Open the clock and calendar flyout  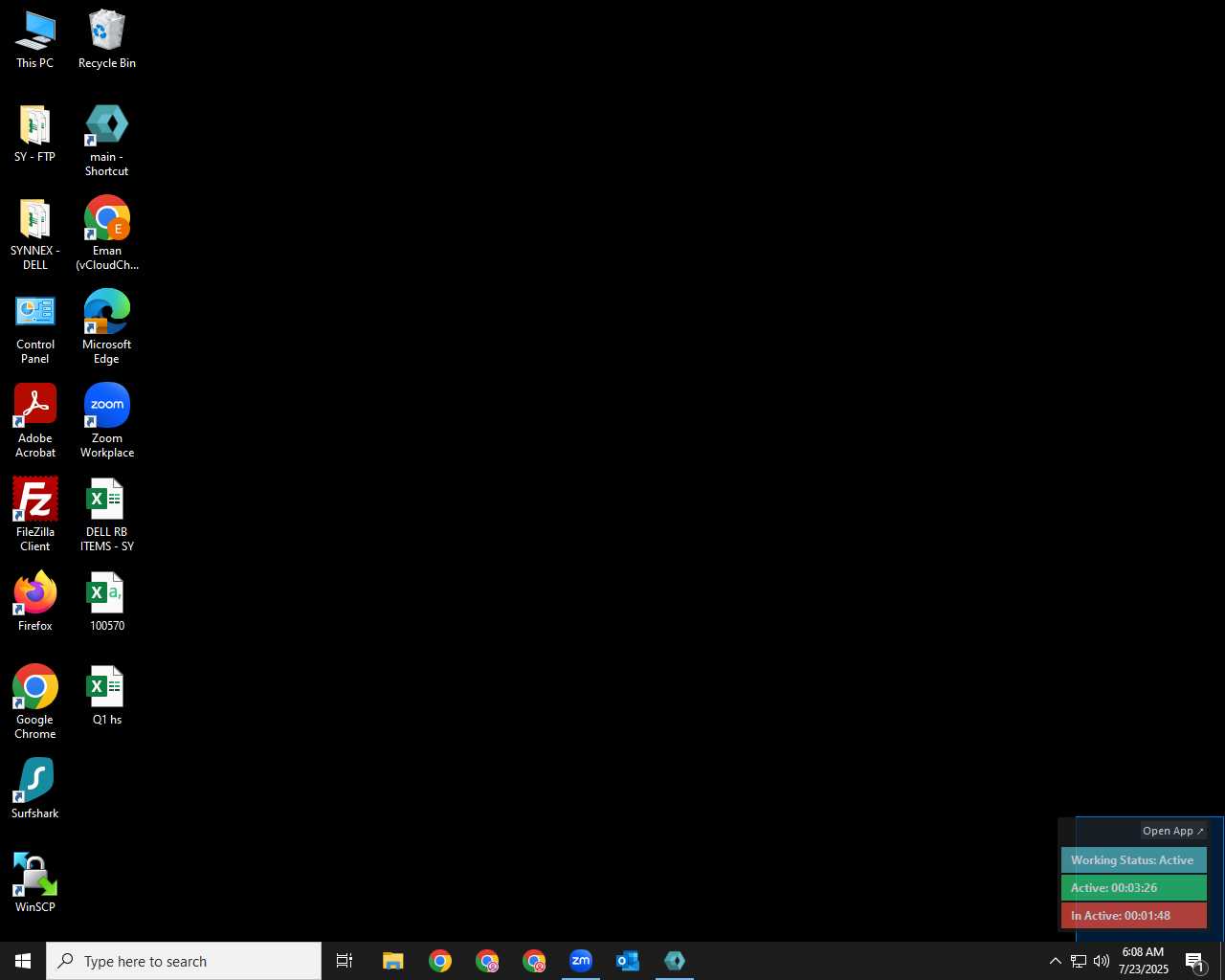1144,961
